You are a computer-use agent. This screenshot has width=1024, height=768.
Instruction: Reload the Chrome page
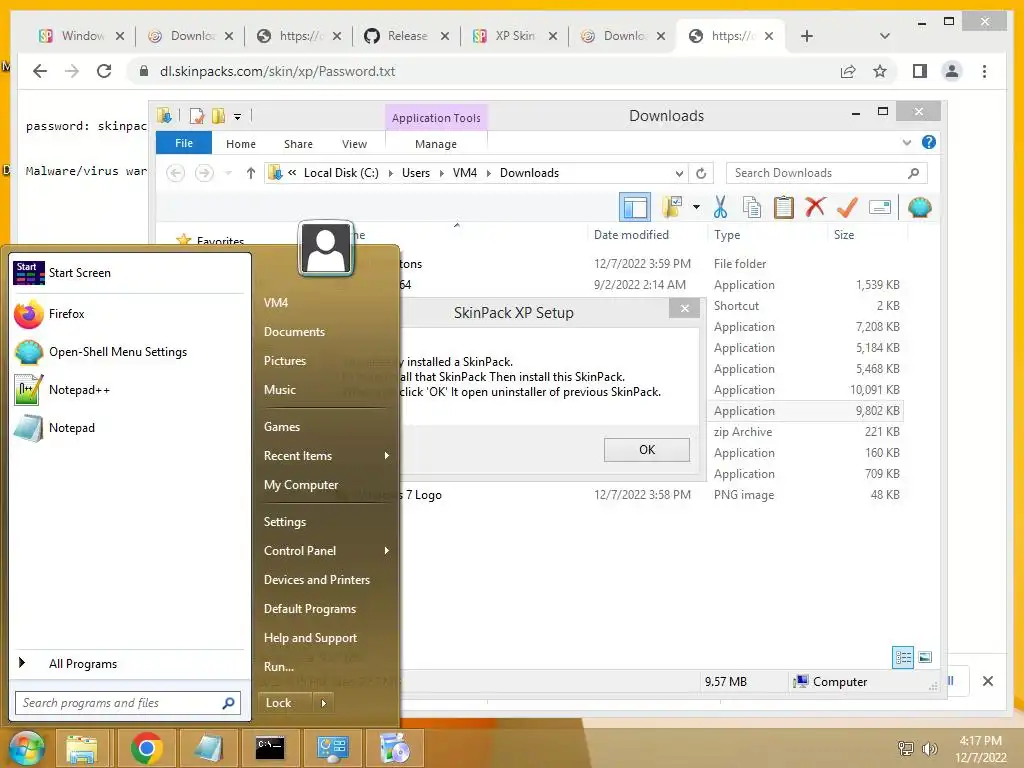(x=104, y=71)
